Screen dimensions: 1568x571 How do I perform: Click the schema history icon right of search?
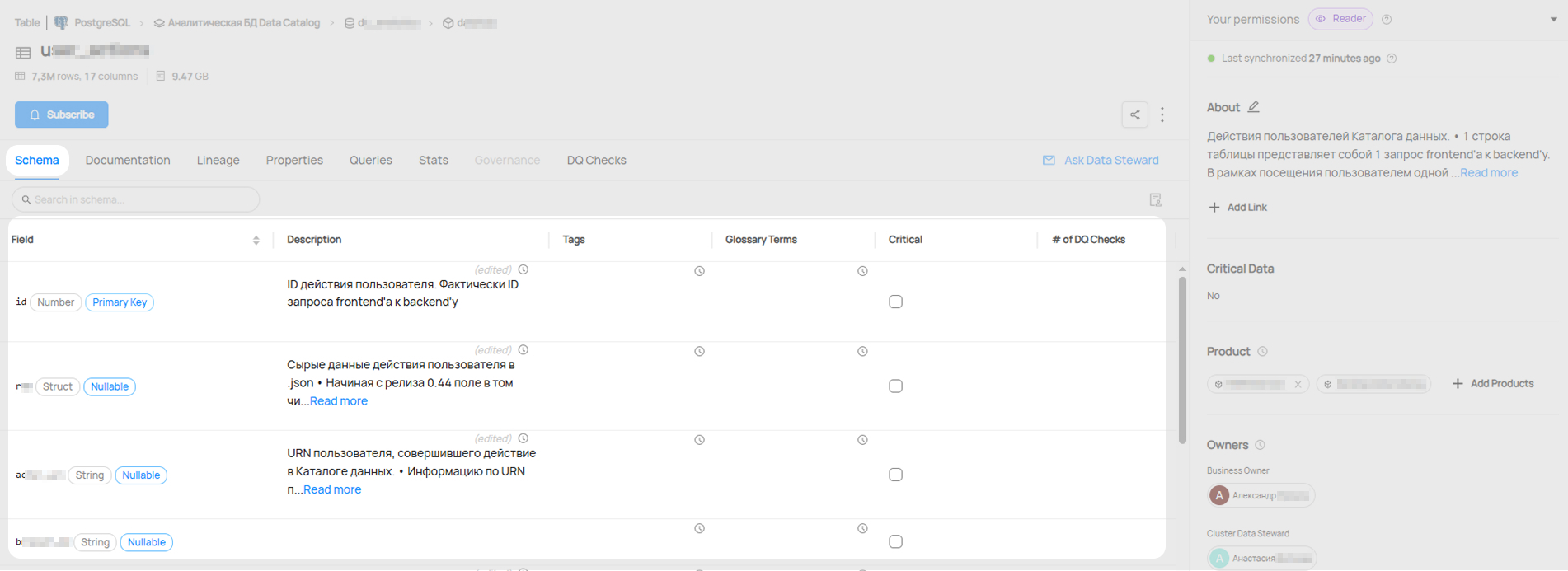[1155, 199]
